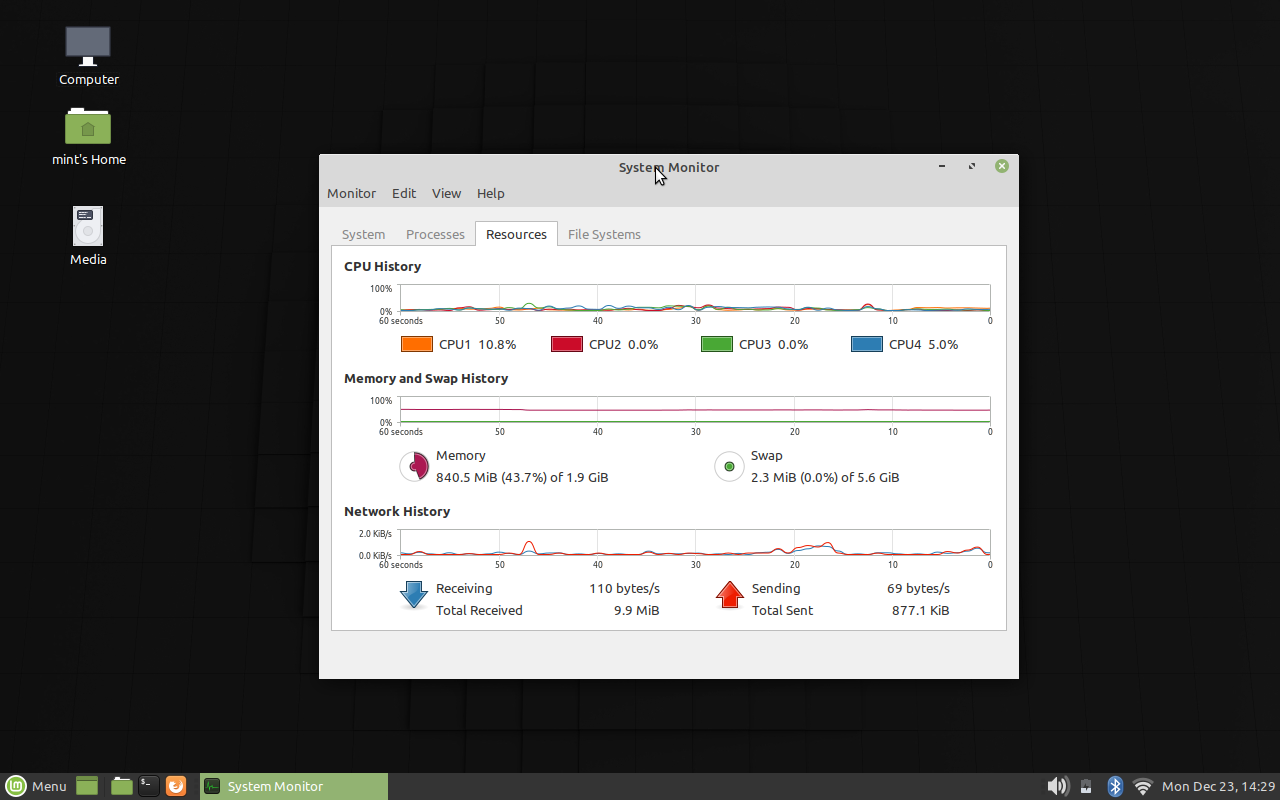This screenshot has width=1280, height=800.
Task: Open the Monitor menu
Action: click(x=351, y=193)
